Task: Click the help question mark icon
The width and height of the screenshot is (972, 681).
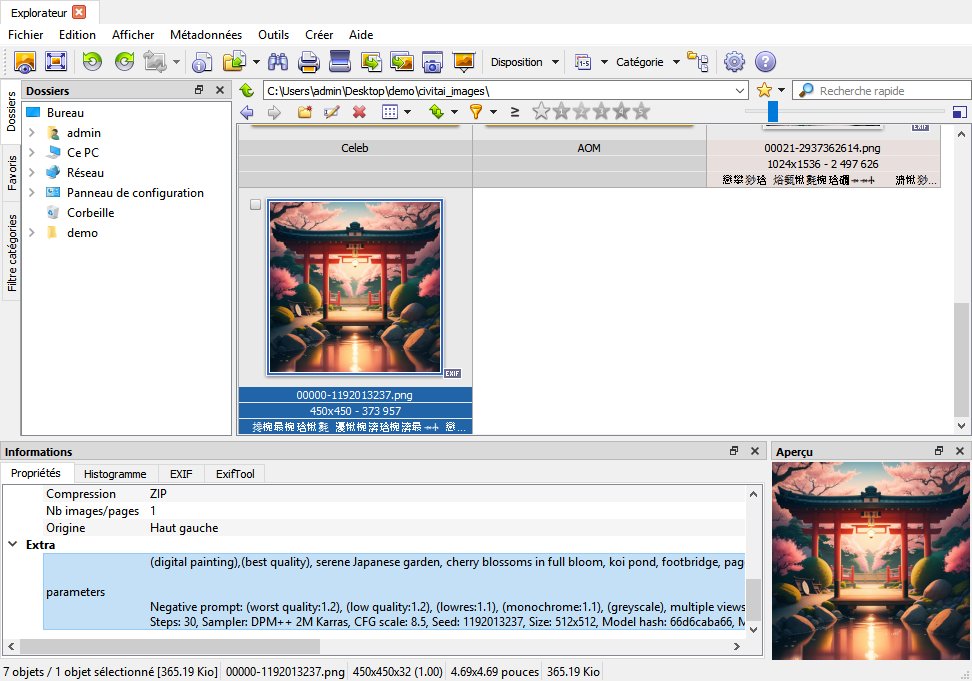Action: [x=766, y=62]
